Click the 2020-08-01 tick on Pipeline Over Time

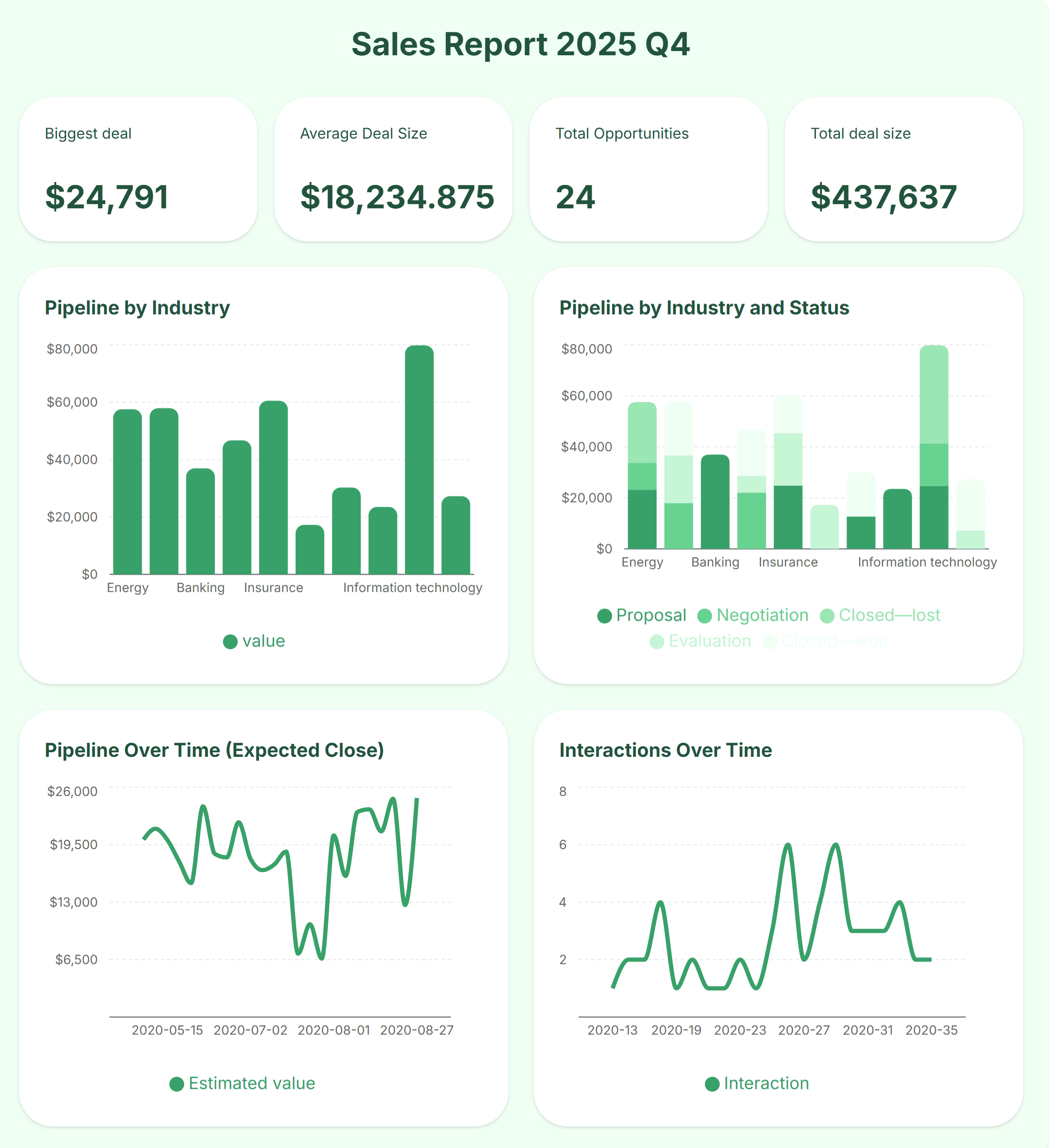[x=334, y=1030]
